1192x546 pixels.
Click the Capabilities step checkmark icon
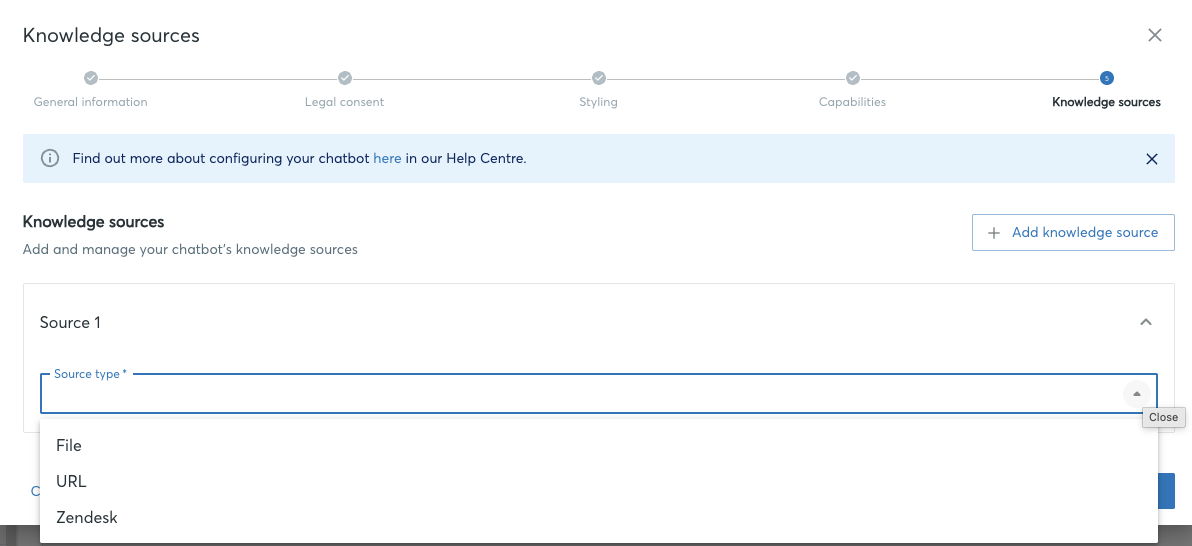click(x=853, y=78)
